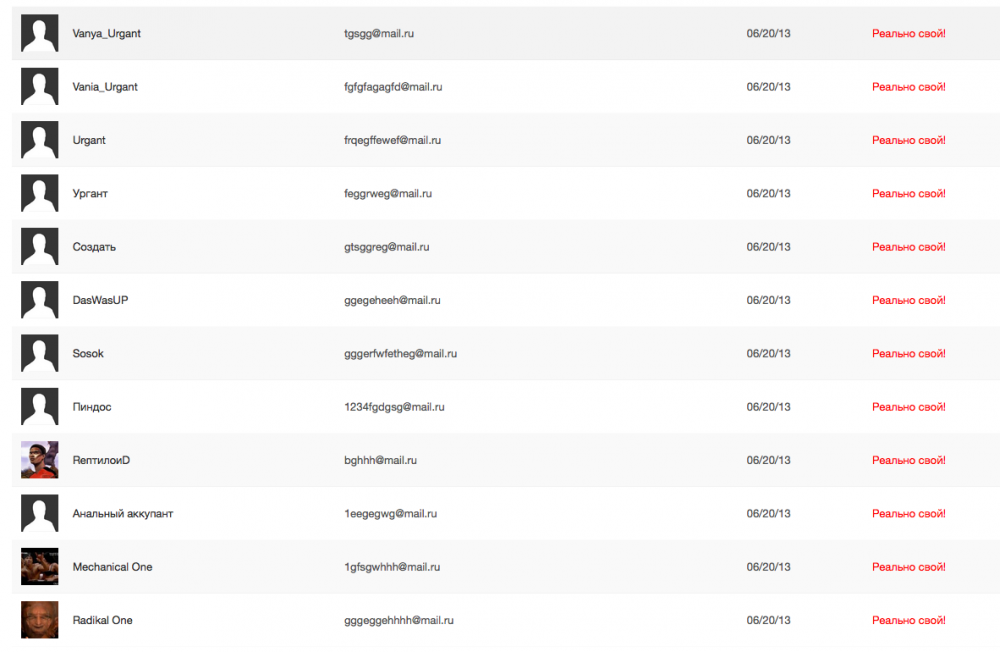The image size is (1000, 652).
Task: Open the default avatar next to Sosok
Action: (40, 353)
